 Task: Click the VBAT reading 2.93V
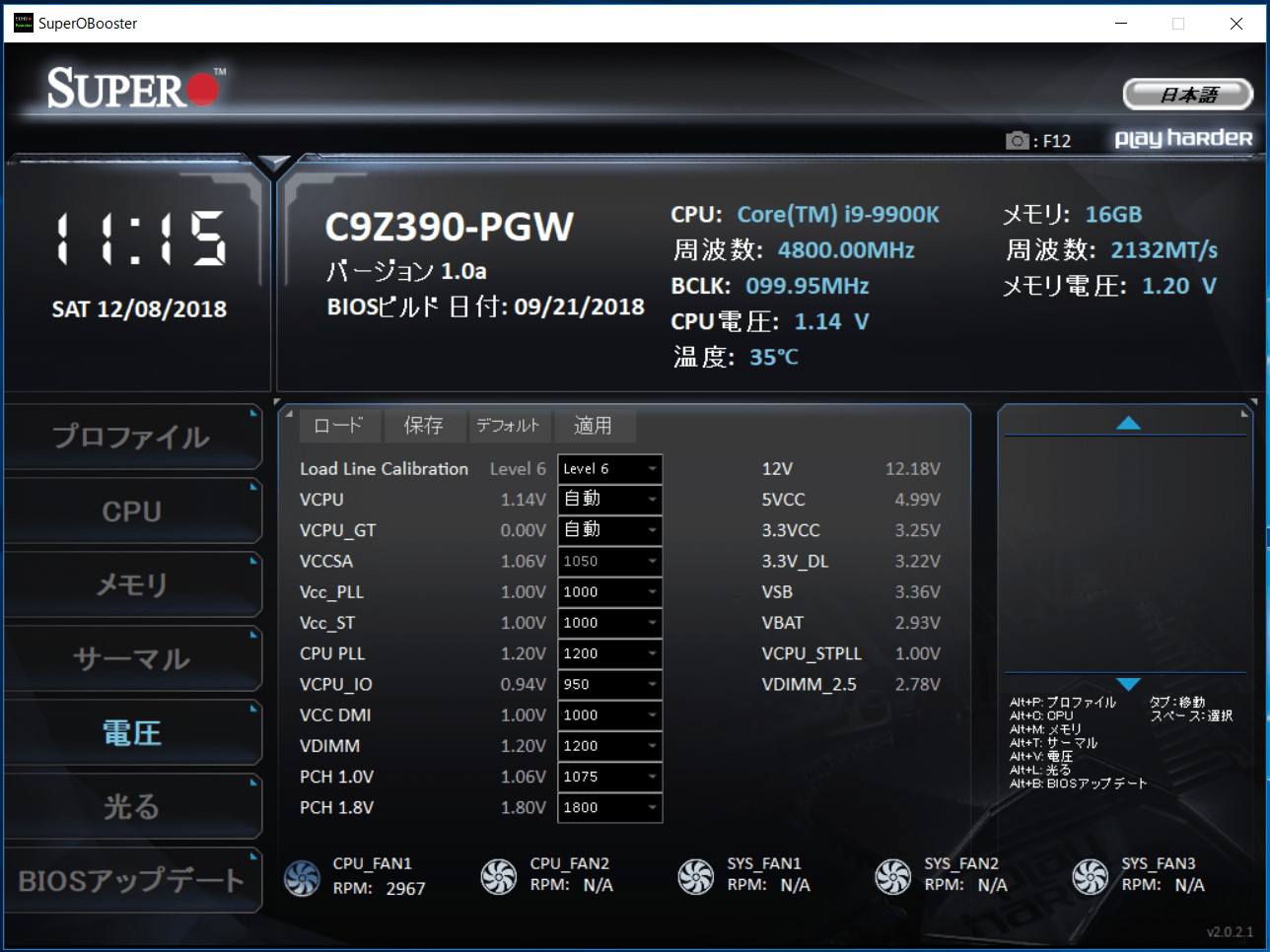click(x=918, y=623)
